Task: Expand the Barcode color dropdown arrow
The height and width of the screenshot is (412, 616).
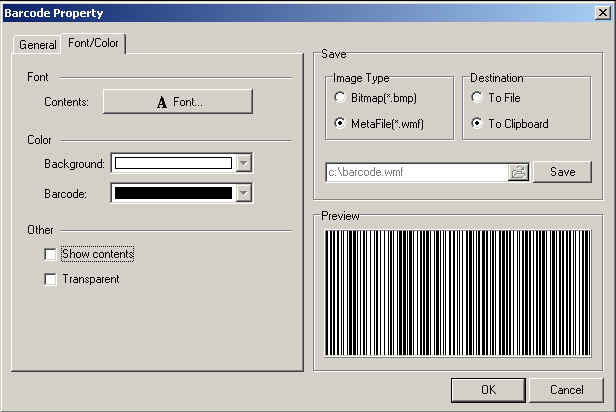Action: point(243,194)
